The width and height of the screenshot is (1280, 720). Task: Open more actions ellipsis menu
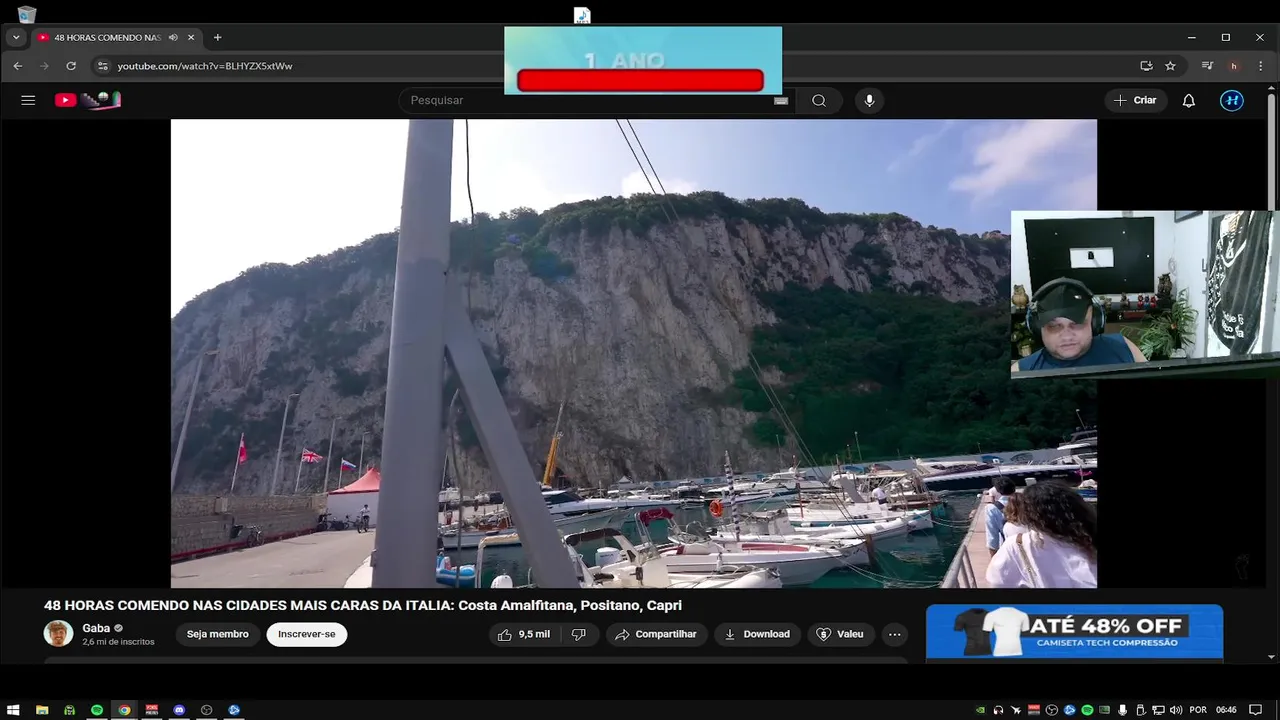coord(895,634)
